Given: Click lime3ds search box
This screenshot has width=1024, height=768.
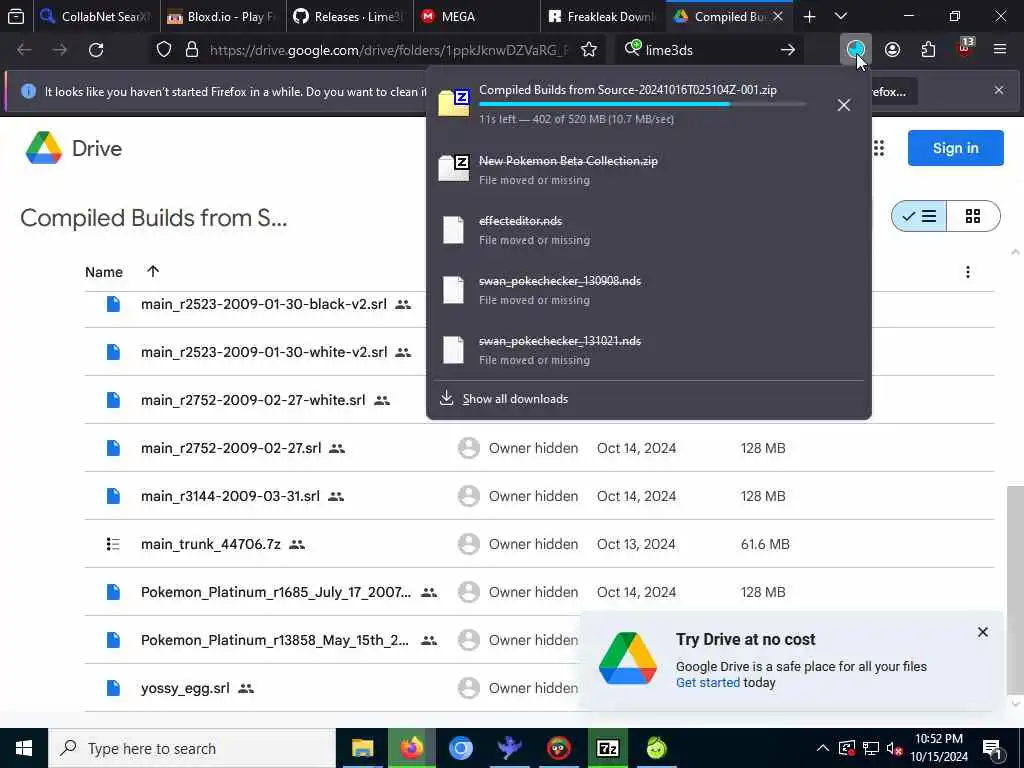Looking at the screenshot, I should click(709, 50).
